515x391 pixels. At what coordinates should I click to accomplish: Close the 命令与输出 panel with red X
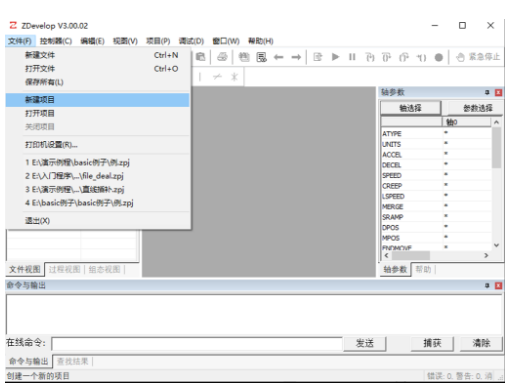pyautogui.click(x=498, y=286)
